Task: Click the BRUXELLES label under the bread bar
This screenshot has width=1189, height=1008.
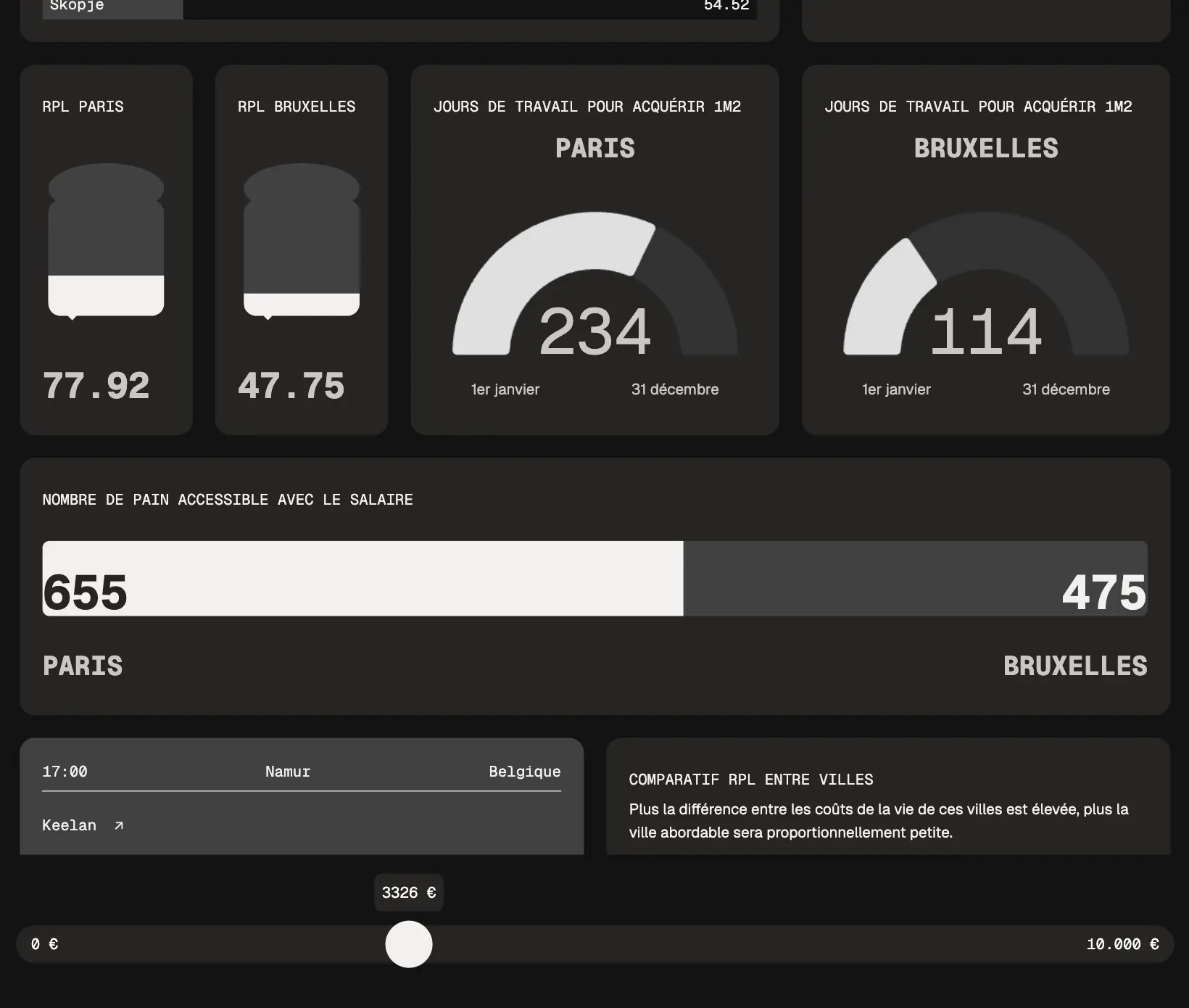Action: [x=1076, y=665]
